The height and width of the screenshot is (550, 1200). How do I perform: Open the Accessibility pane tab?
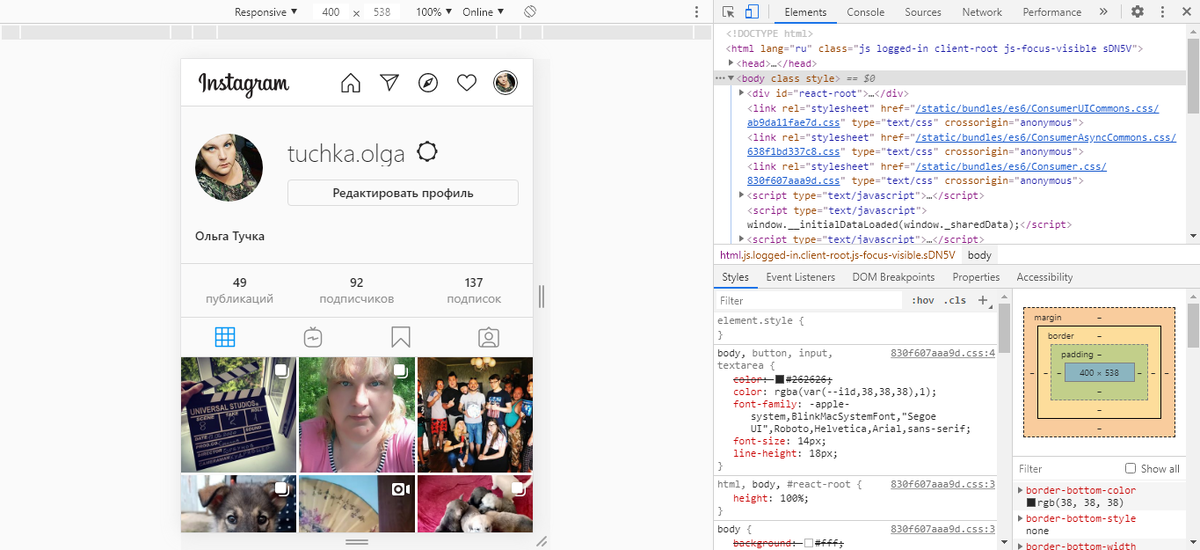point(1045,277)
